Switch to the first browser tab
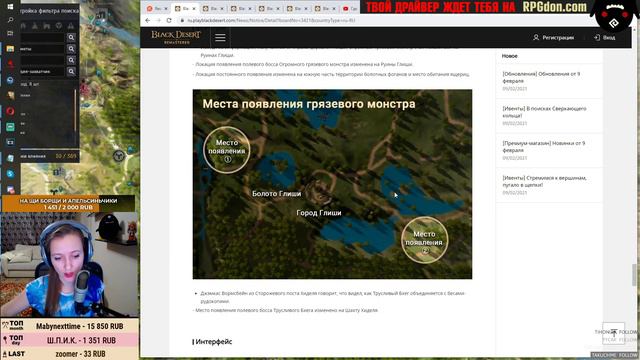Screen dimensions: 640x360 157,8
